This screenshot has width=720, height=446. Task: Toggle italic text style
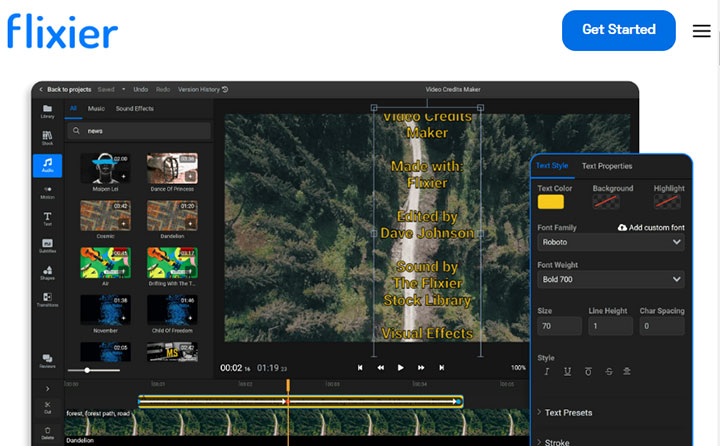click(x=547, y=372)
